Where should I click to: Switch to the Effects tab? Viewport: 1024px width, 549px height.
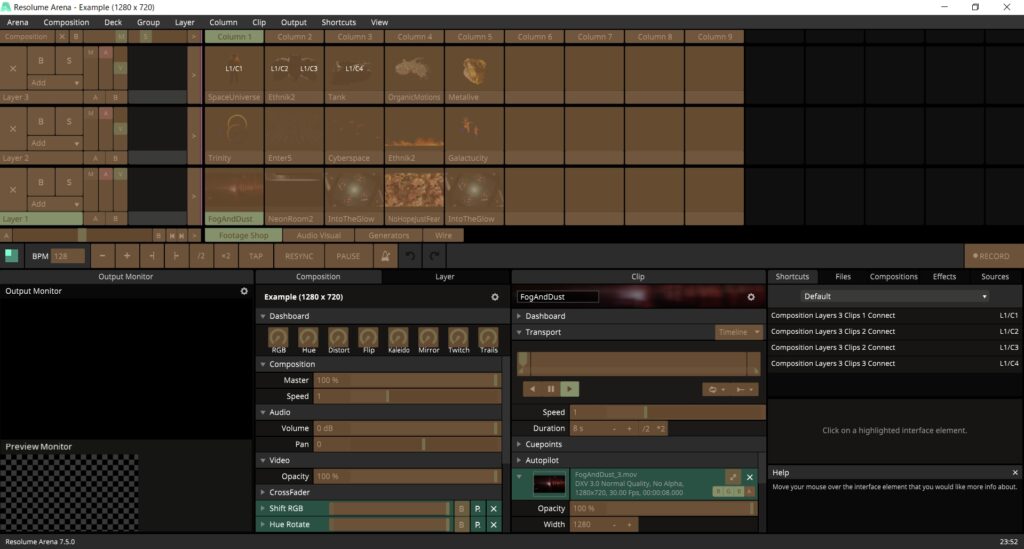(x=944, y=277)
